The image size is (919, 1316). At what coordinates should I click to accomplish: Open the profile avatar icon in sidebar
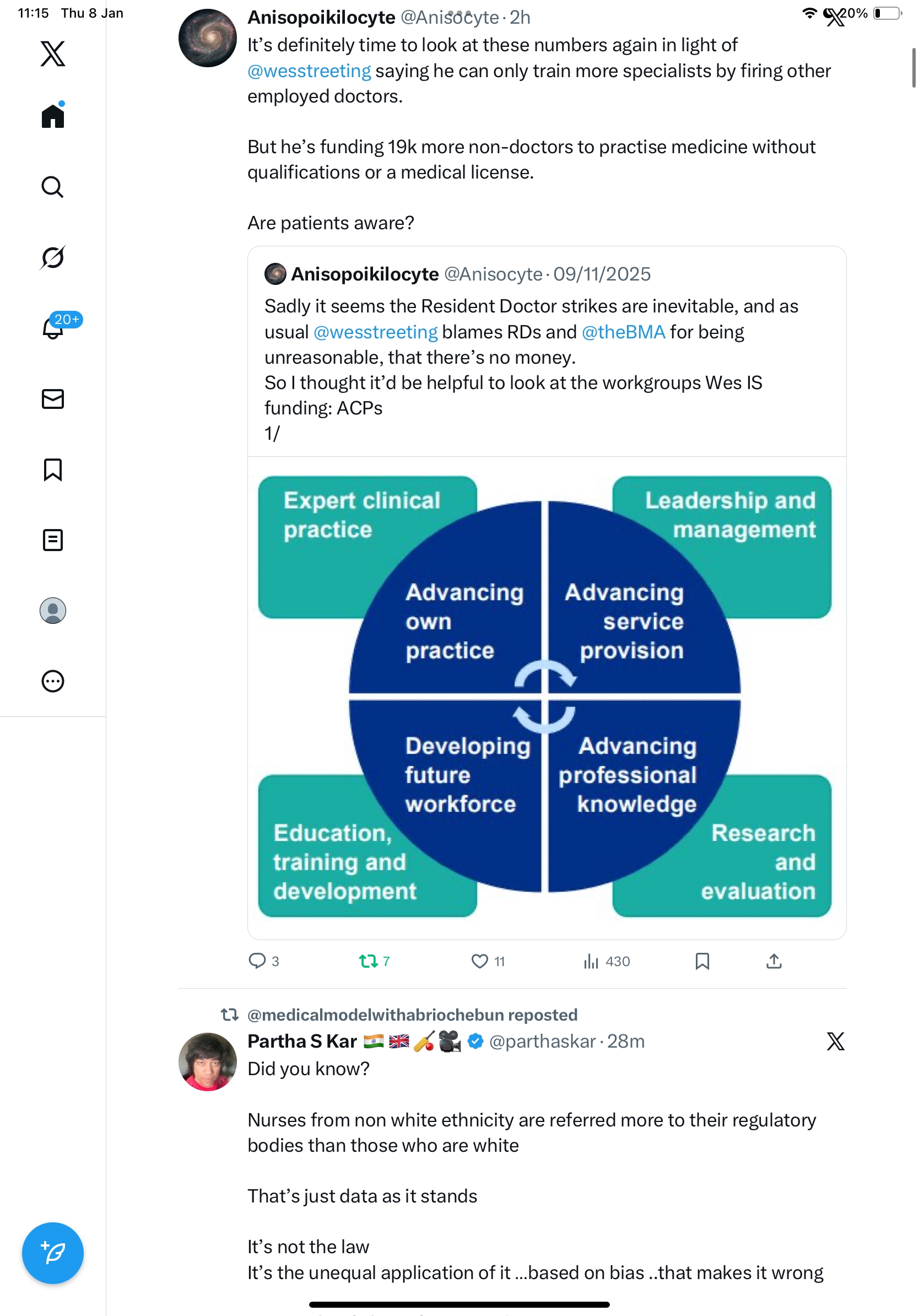click(53, 611)
